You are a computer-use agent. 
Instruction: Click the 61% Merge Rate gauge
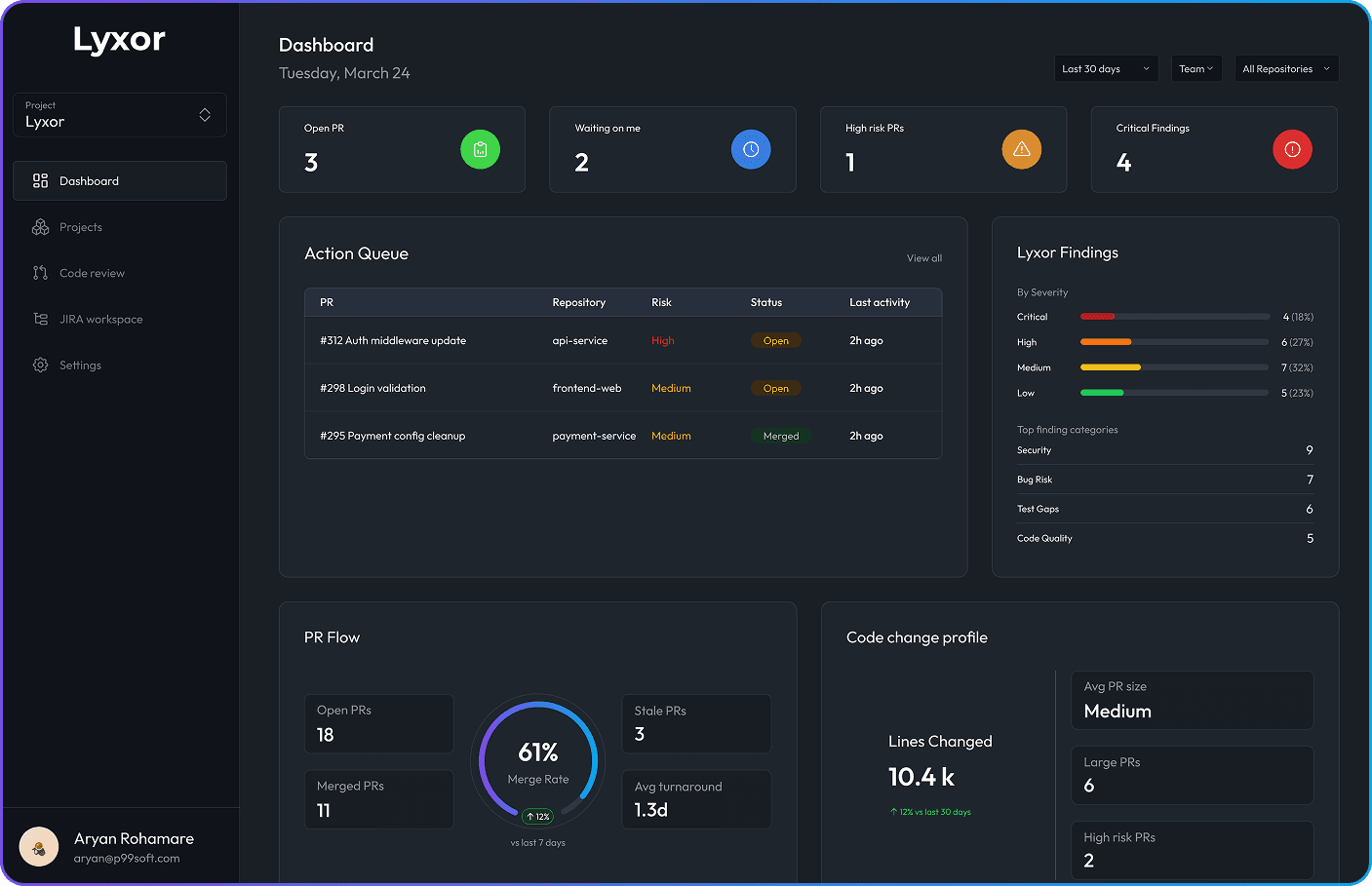pyautogui.click(x=538, y=761)
